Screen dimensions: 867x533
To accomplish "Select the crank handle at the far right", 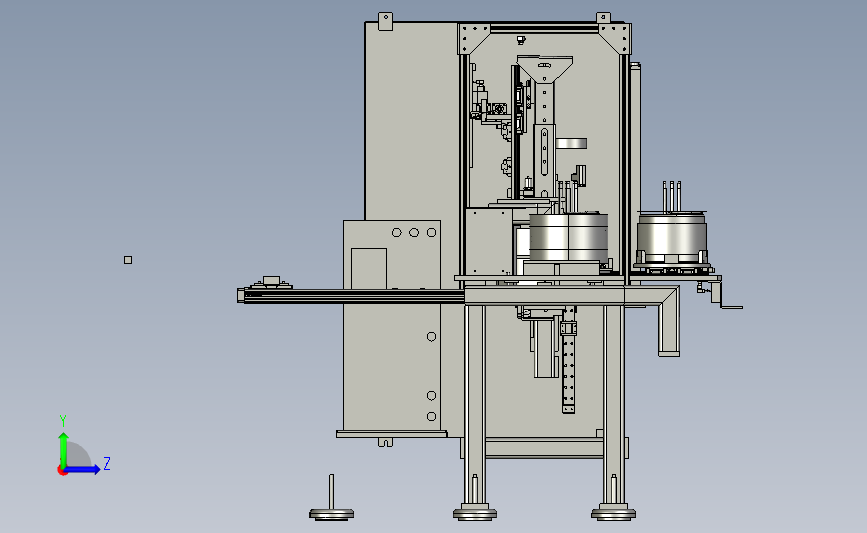I will point(726,295).
